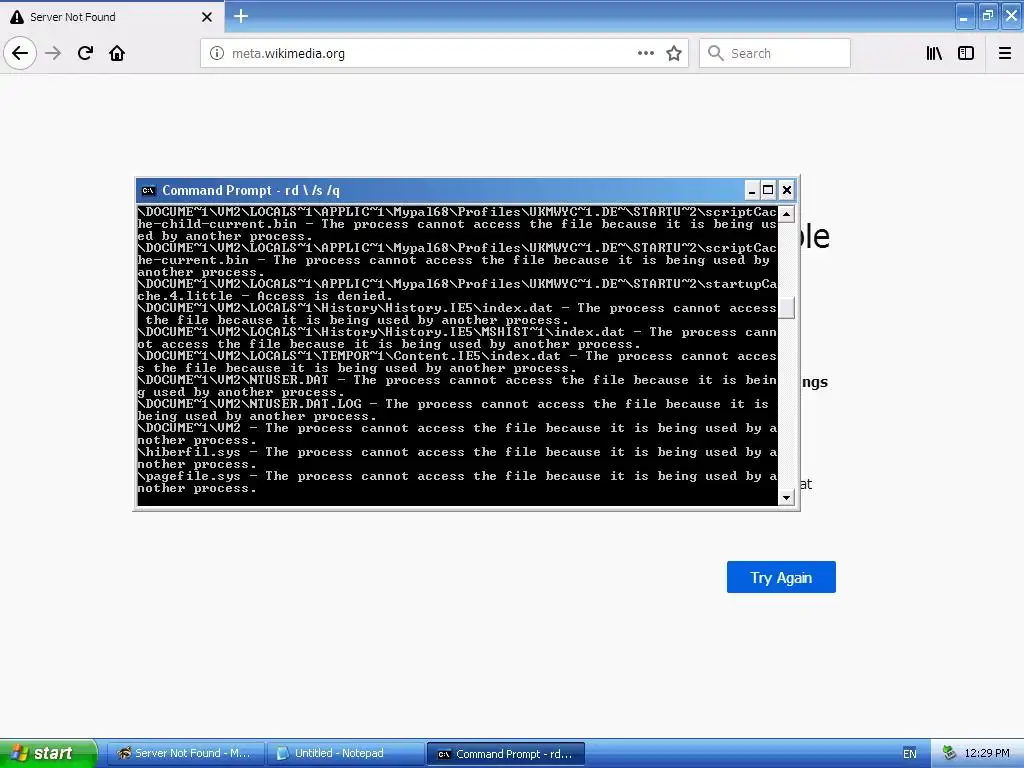This screenshot has width=1024, height=768.
Task: Click the address bar showing meta.wikimedia.org
Action: tap(444, 53)
